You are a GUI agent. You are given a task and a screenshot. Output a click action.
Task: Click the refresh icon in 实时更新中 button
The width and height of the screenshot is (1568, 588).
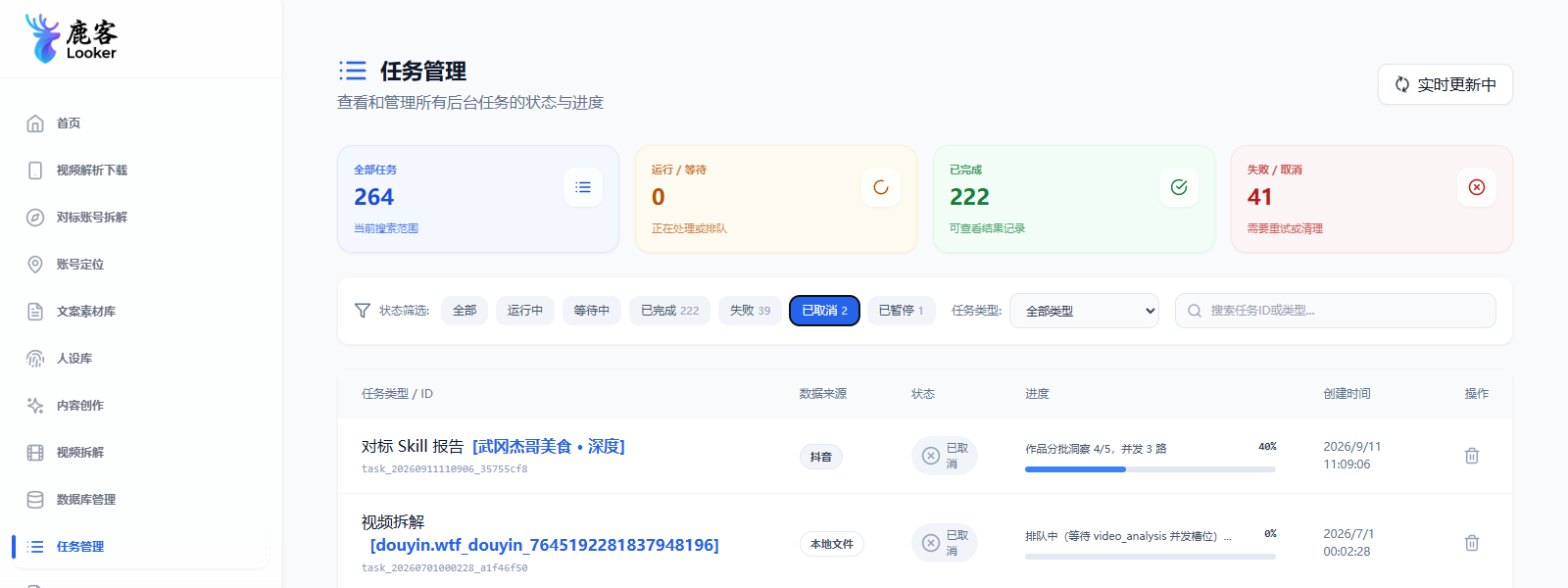[1402, 84]
